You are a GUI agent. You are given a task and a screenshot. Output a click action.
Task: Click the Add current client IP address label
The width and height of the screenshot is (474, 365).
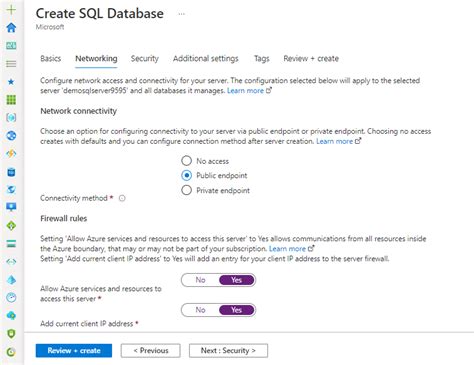87,324
